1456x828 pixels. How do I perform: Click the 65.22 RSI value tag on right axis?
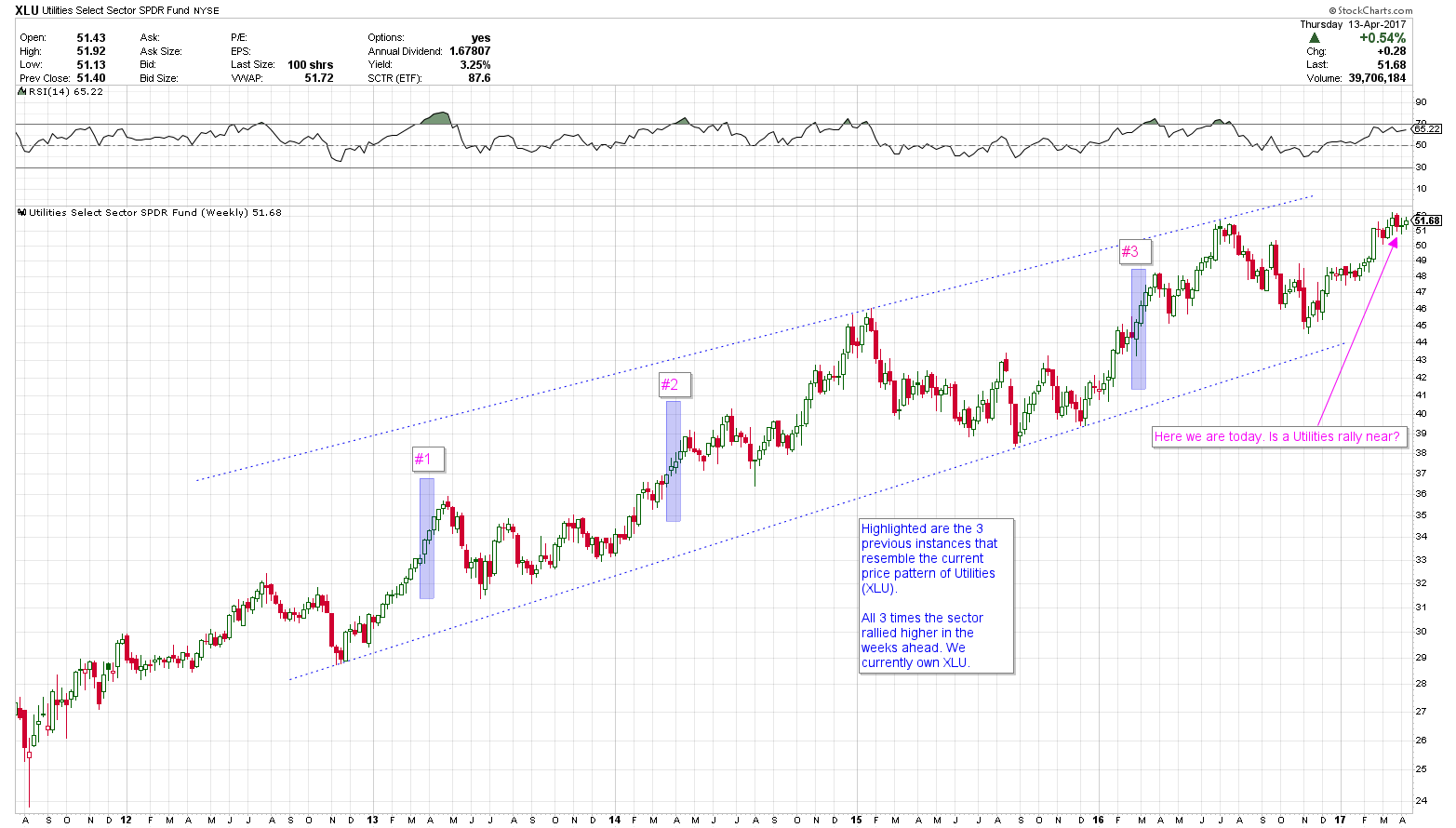(1426, 128)
